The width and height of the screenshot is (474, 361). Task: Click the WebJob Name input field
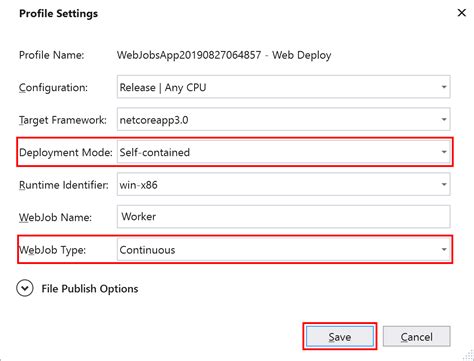[283, 217]
